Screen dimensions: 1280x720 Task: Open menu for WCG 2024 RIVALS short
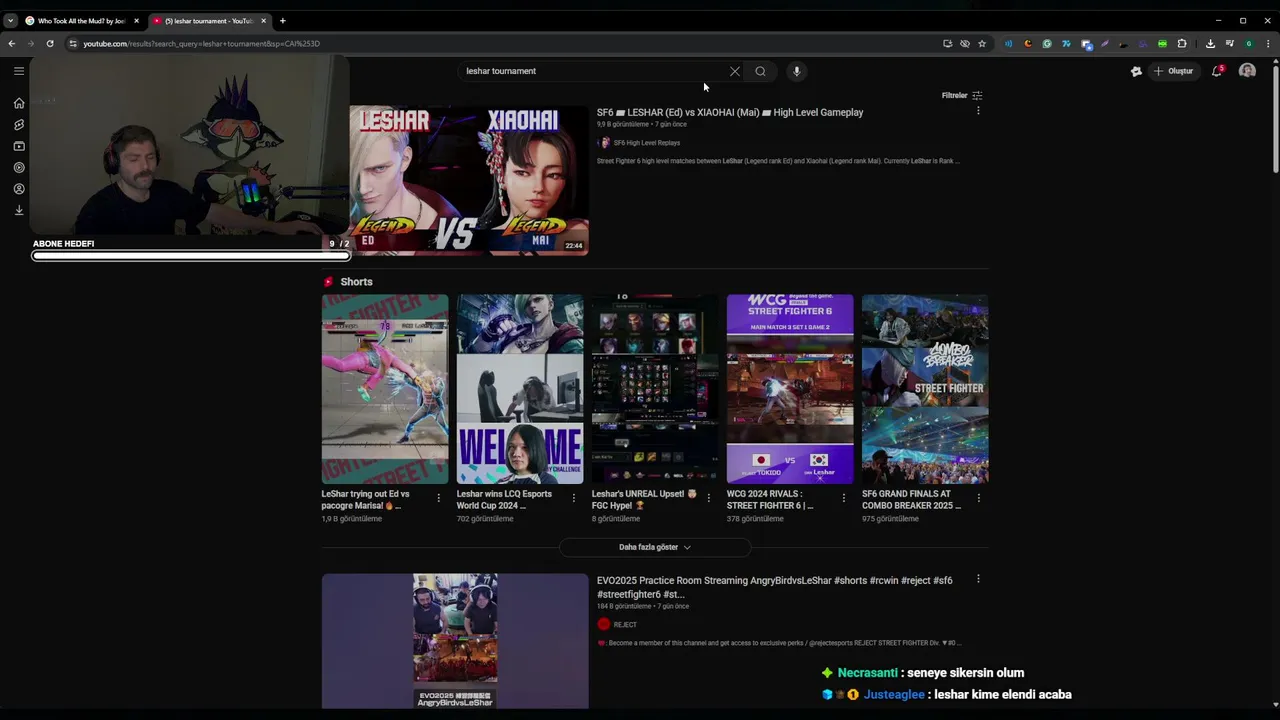[843, 498]
